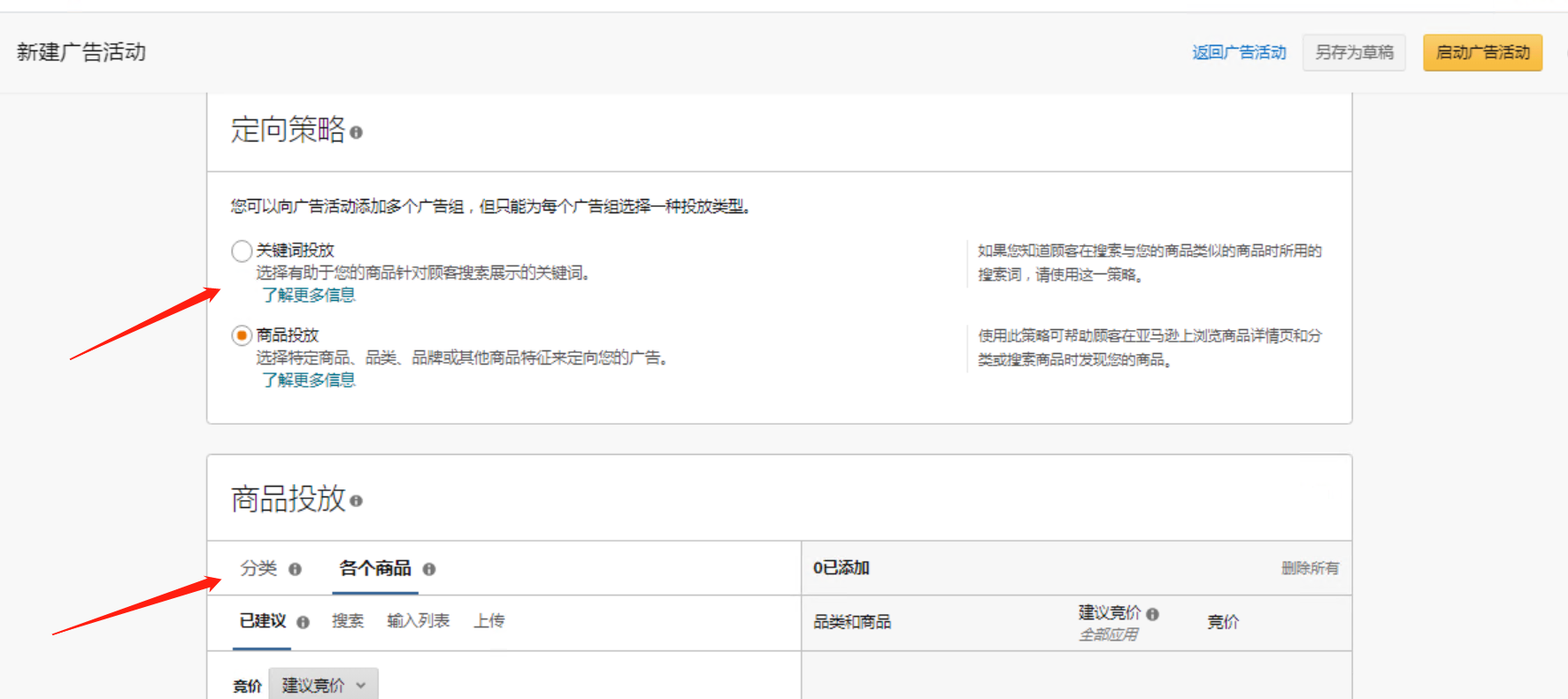Switch to the 各个商品 tab

click(375, 568)
